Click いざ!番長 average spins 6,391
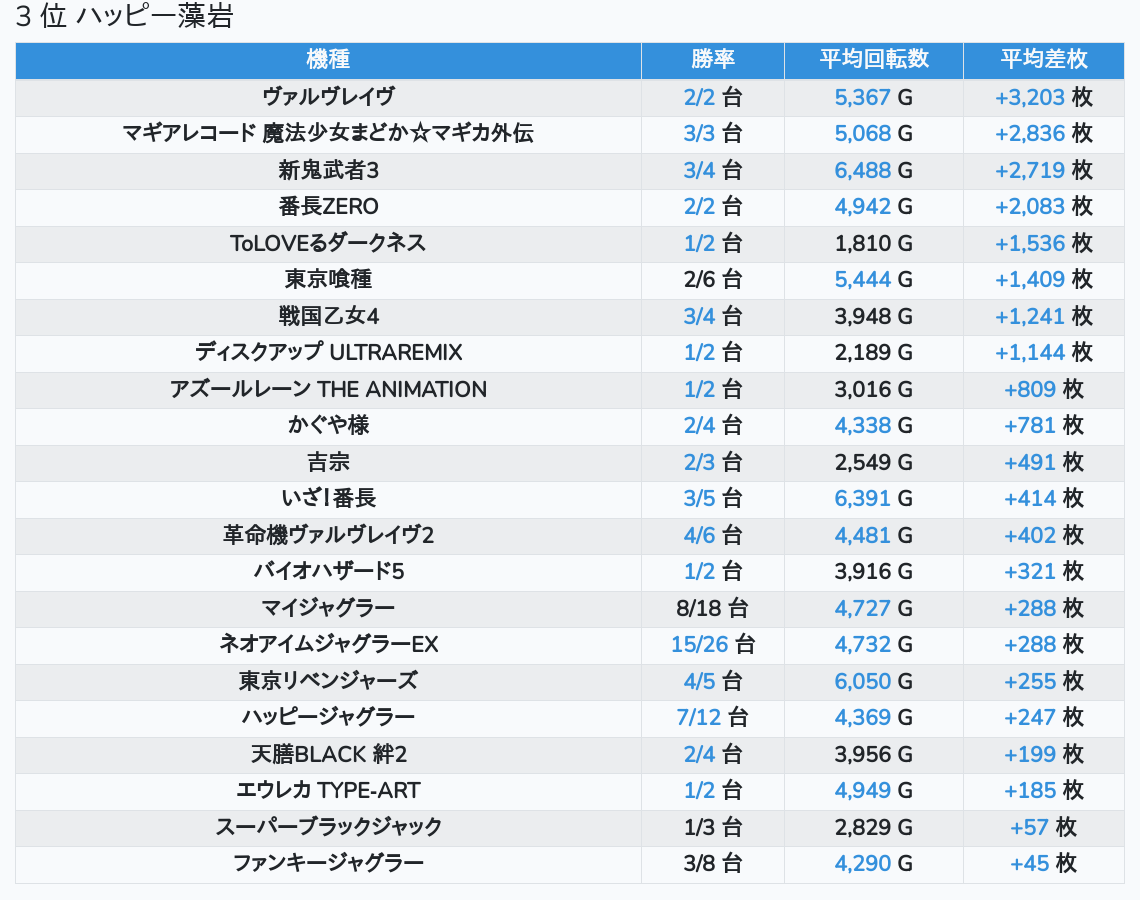This screenshot has width=1140, height=900. click(x=862, y=499)
